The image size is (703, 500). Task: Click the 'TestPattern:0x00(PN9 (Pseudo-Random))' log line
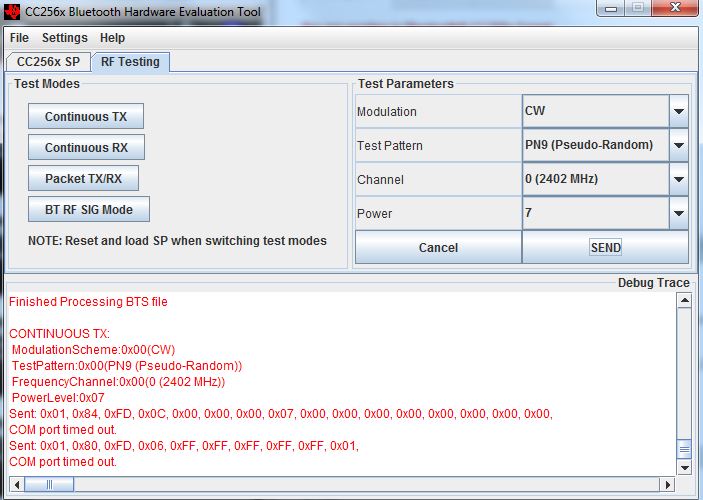[127, 366]
